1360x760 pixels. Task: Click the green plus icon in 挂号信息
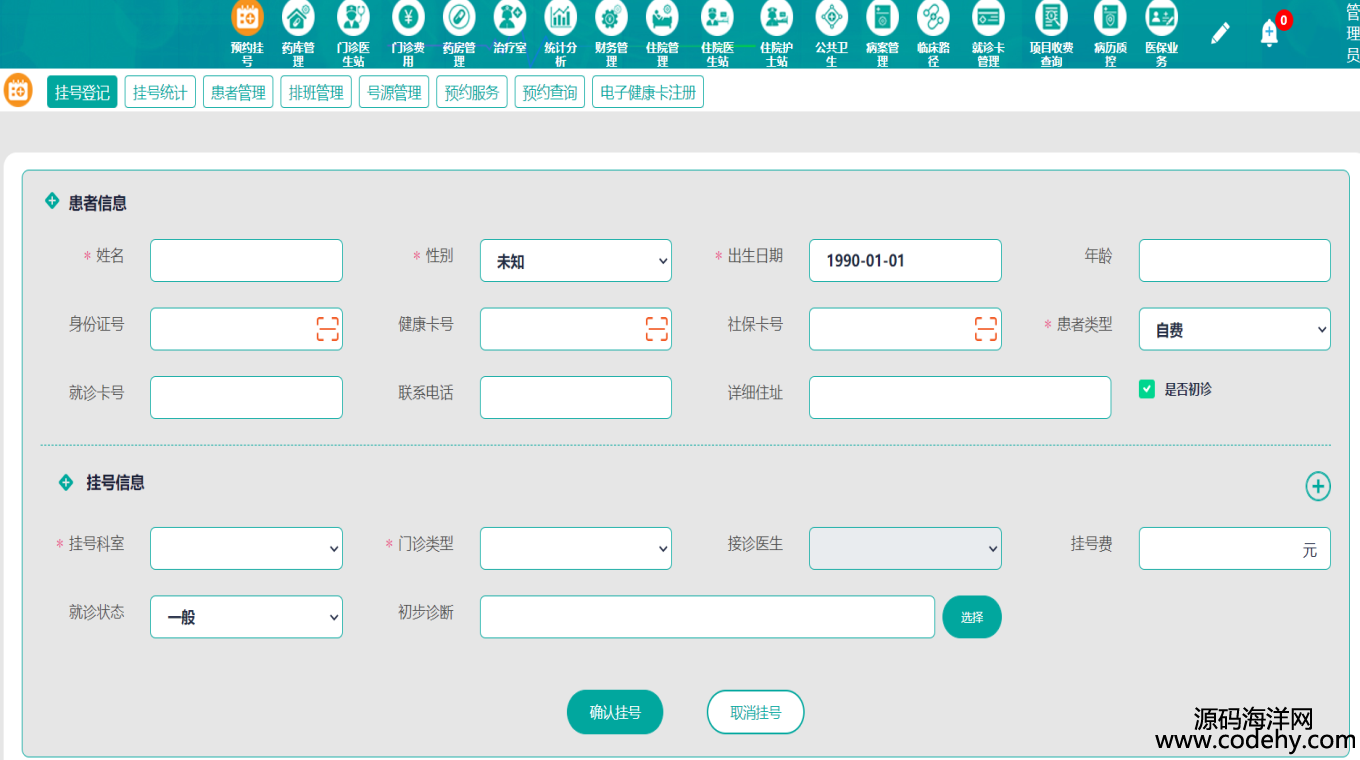(x=1317, y=486)
